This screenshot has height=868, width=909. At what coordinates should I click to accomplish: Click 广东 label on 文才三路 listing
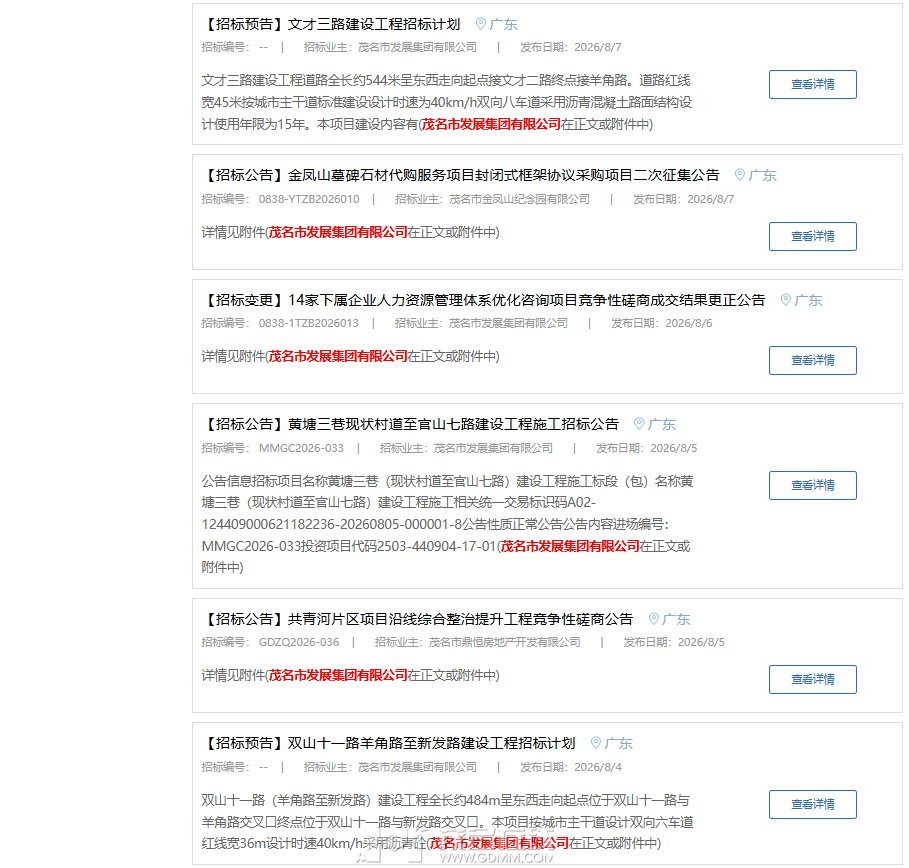pos(503,24)
